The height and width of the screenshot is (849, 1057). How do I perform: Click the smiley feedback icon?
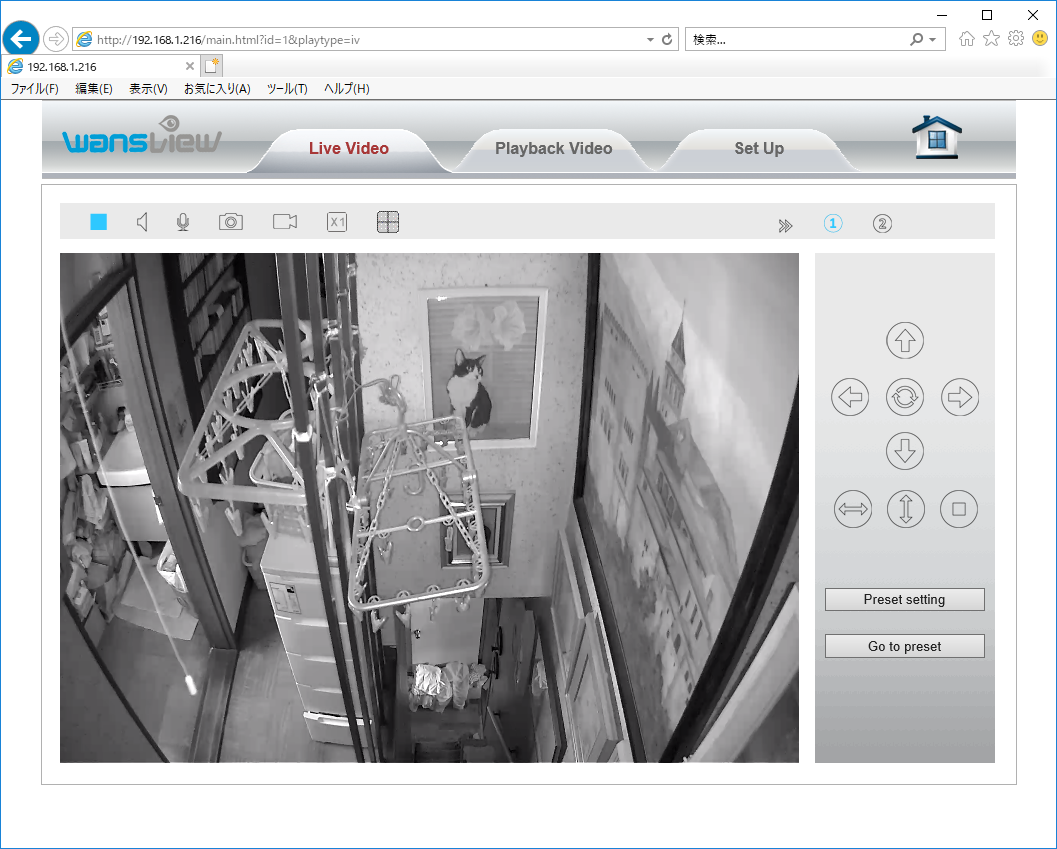1040,38
